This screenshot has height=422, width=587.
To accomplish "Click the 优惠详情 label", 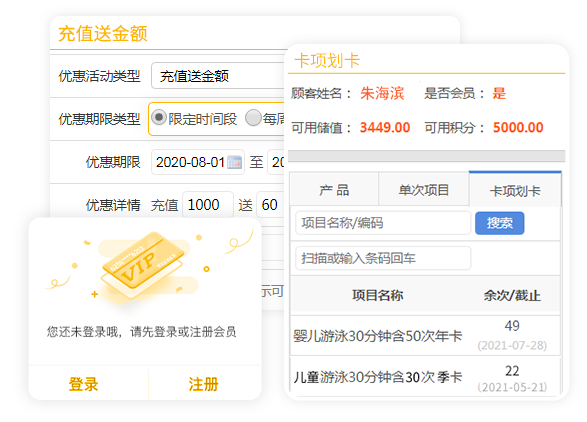I will 113,205.
